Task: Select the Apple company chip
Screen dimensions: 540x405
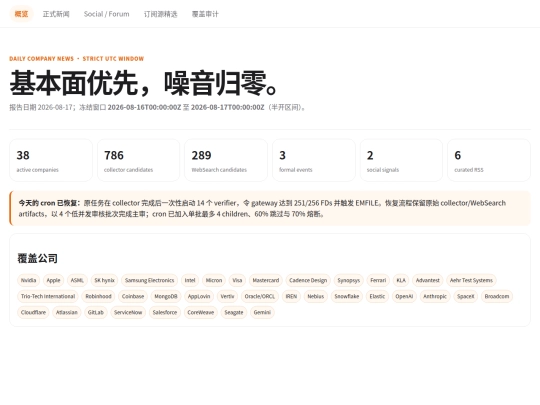Action: pyautogui.click(x=53, y=280)
